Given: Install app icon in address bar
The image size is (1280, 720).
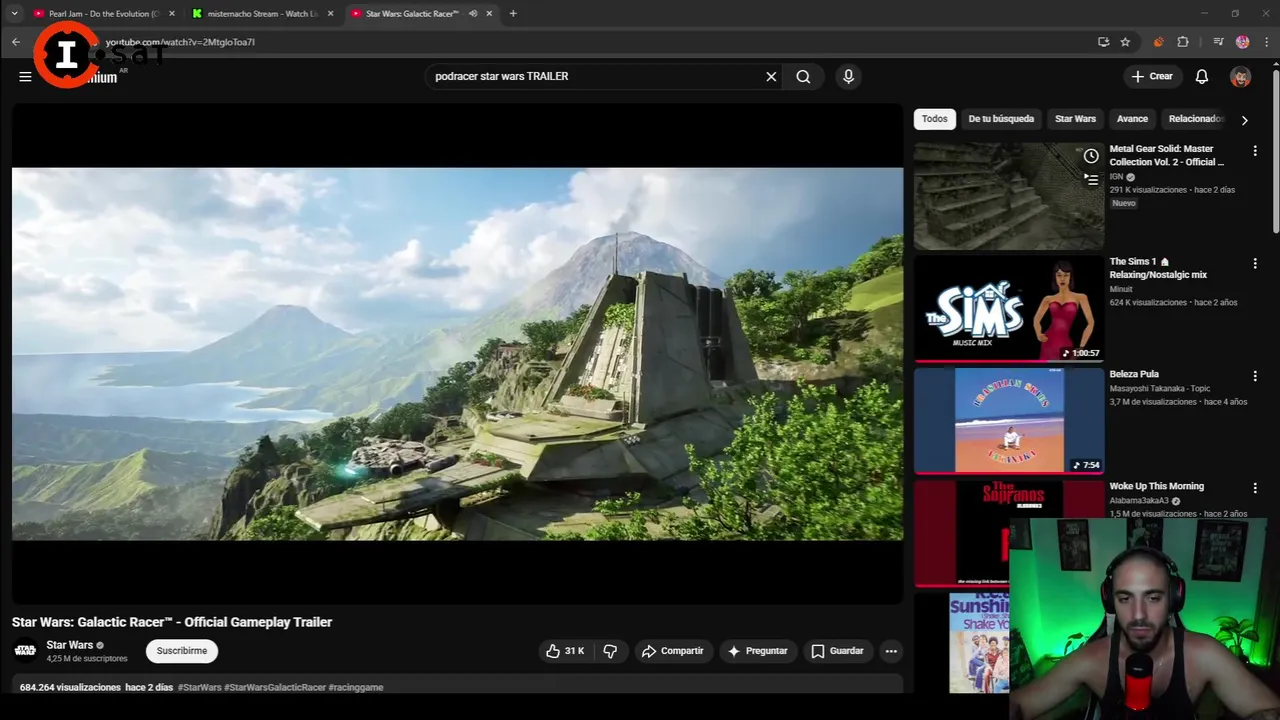Looking at the screenshot, I should (x=1103, y=42).
